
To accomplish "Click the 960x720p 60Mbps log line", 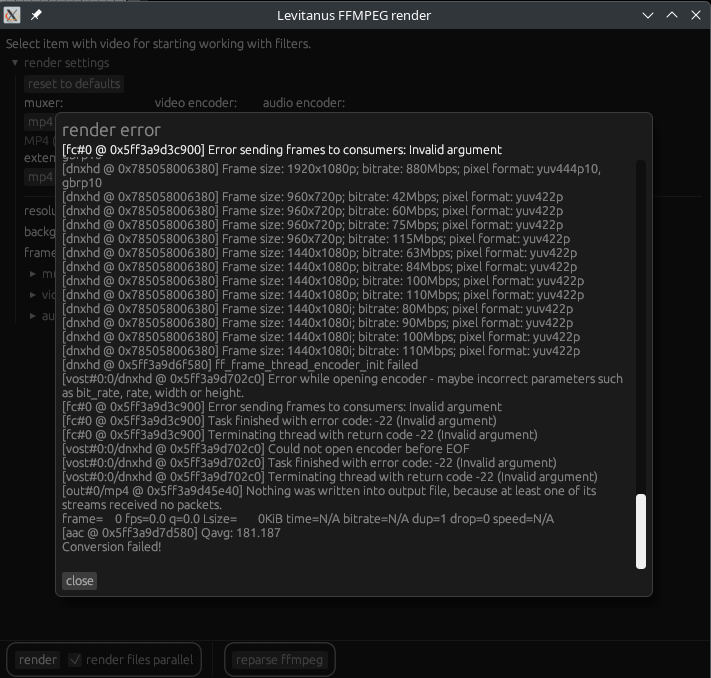I will coord(312,210).
